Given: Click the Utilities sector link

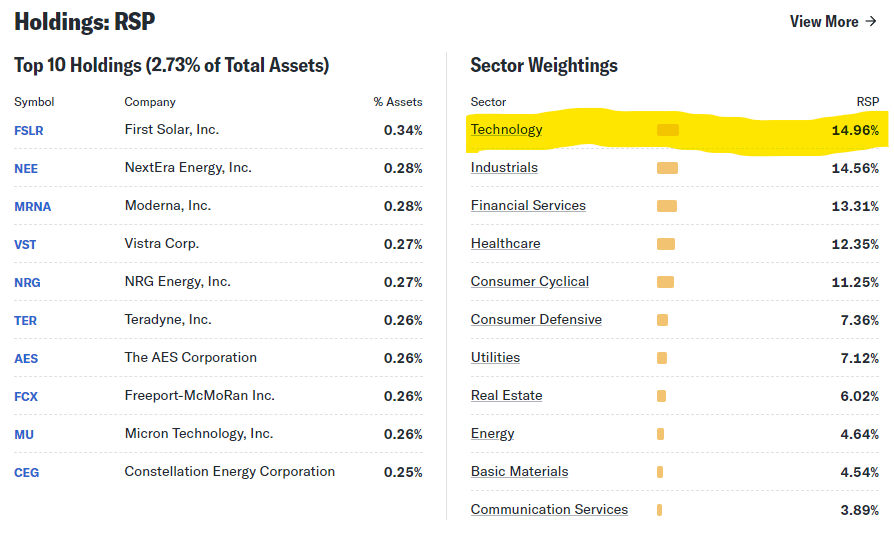Looking at the screenshot, I should pyautogui.click(x=495, y=358).
